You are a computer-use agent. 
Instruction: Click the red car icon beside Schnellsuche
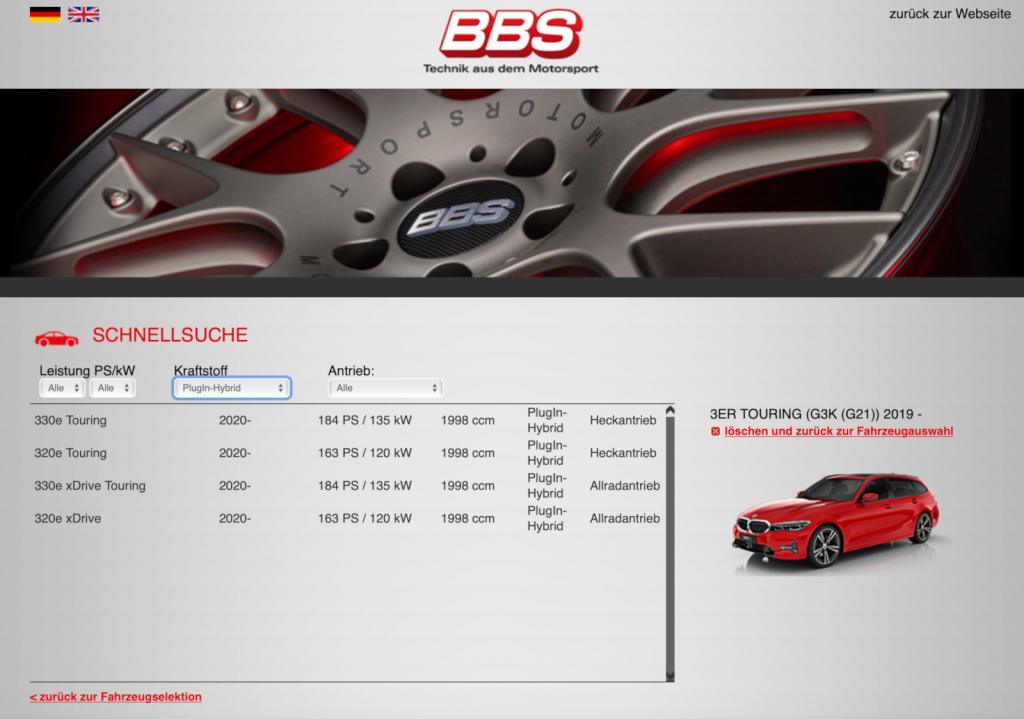[56, 338]
